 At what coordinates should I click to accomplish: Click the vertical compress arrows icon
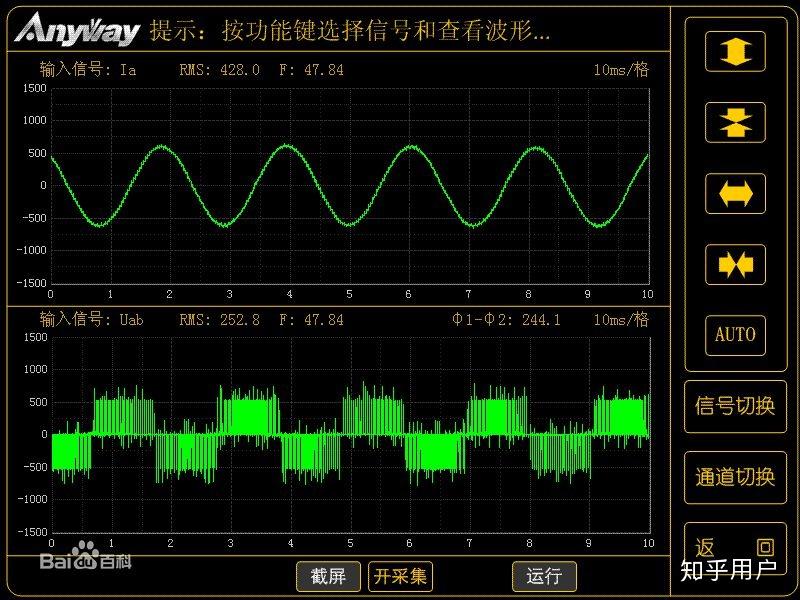[735, 122]
